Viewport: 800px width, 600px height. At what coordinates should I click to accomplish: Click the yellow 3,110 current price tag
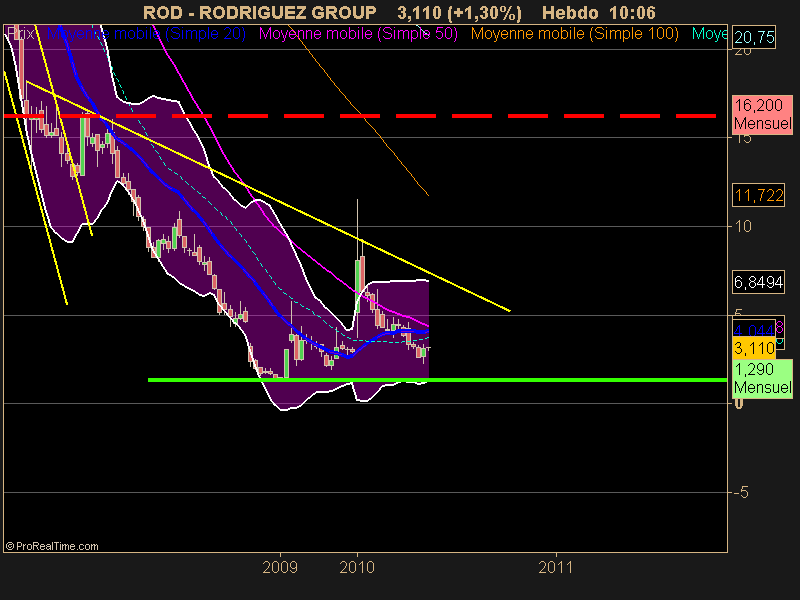tap(754, 348)
